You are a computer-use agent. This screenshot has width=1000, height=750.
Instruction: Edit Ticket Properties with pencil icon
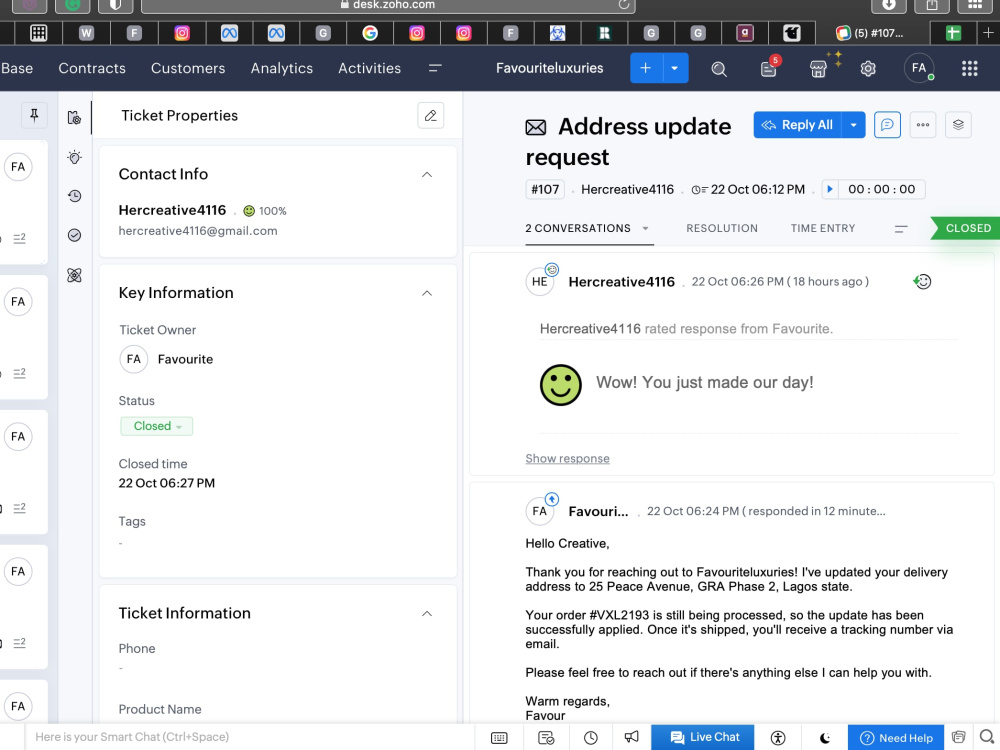pyautogui.click(x=430, y=115)
